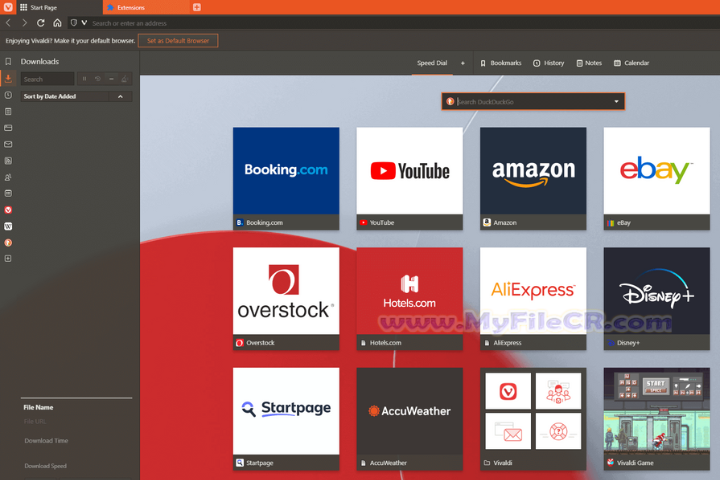
Task: Open the Bookmarks start page tab
Action: [x=501, y=63]
